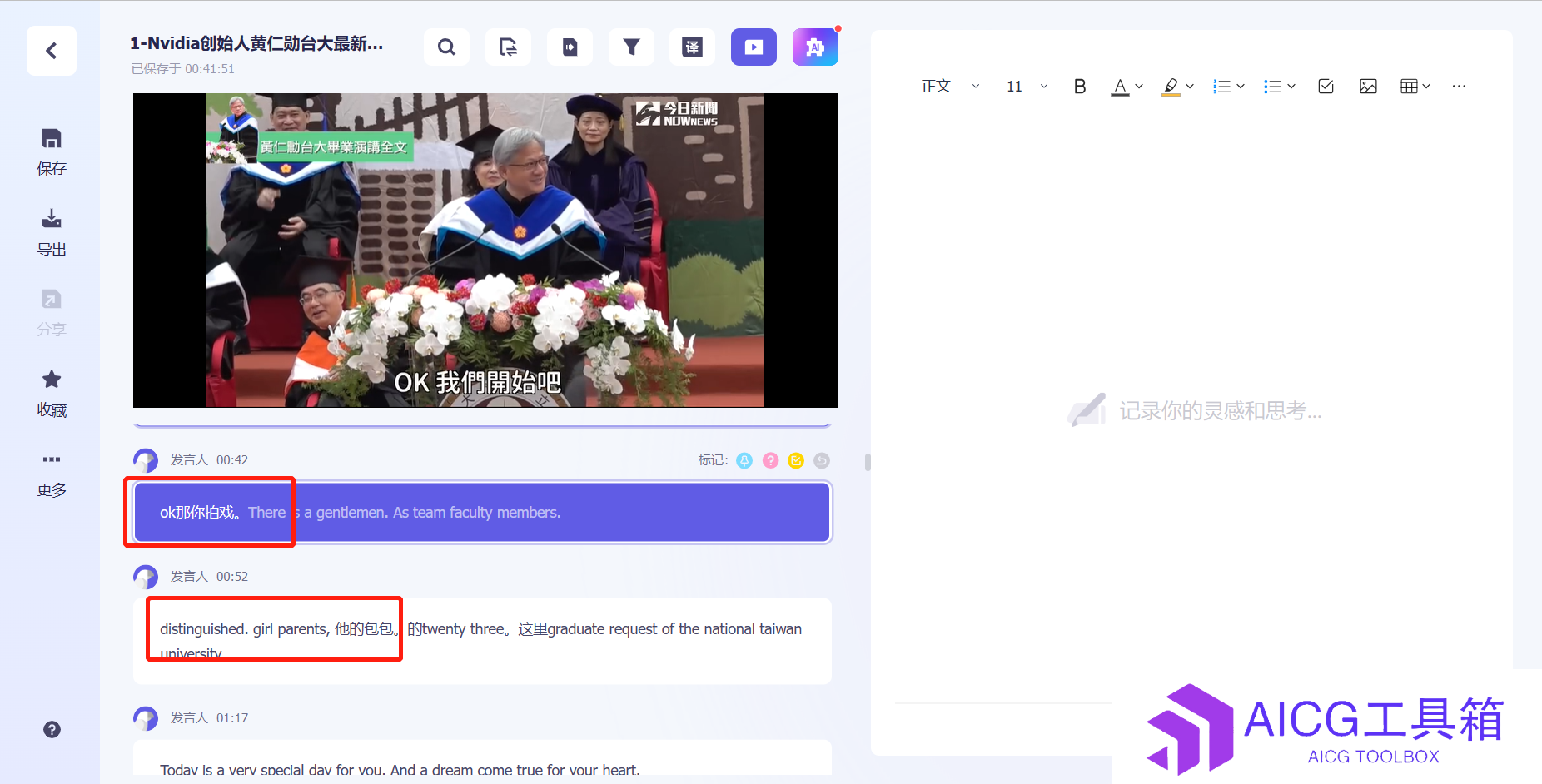Viewport: 1542px width, 784px height.
Task: Click the 01:17 timestamp
Action: coord(232,718)
